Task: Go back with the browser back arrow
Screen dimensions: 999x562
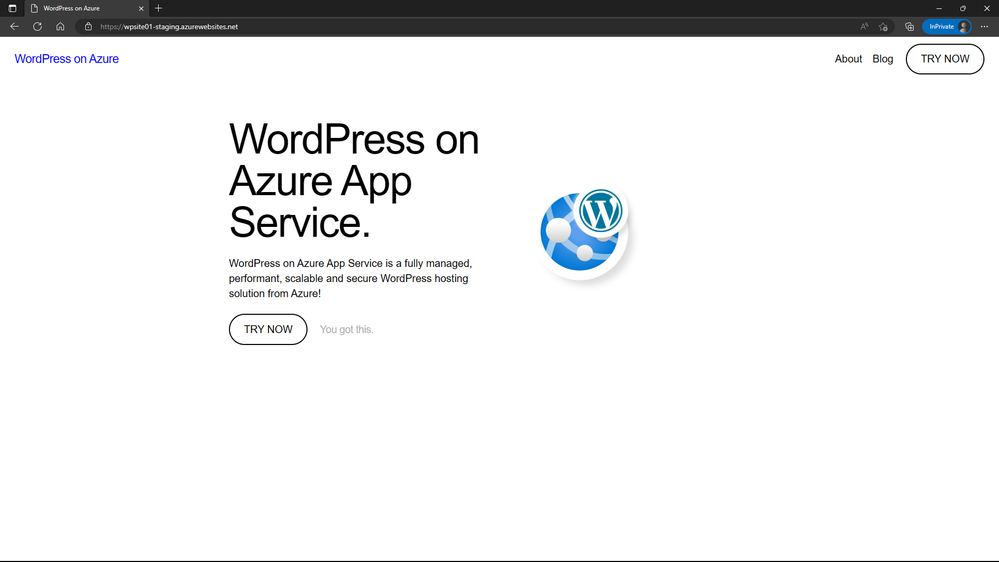Action: (14, 27)
